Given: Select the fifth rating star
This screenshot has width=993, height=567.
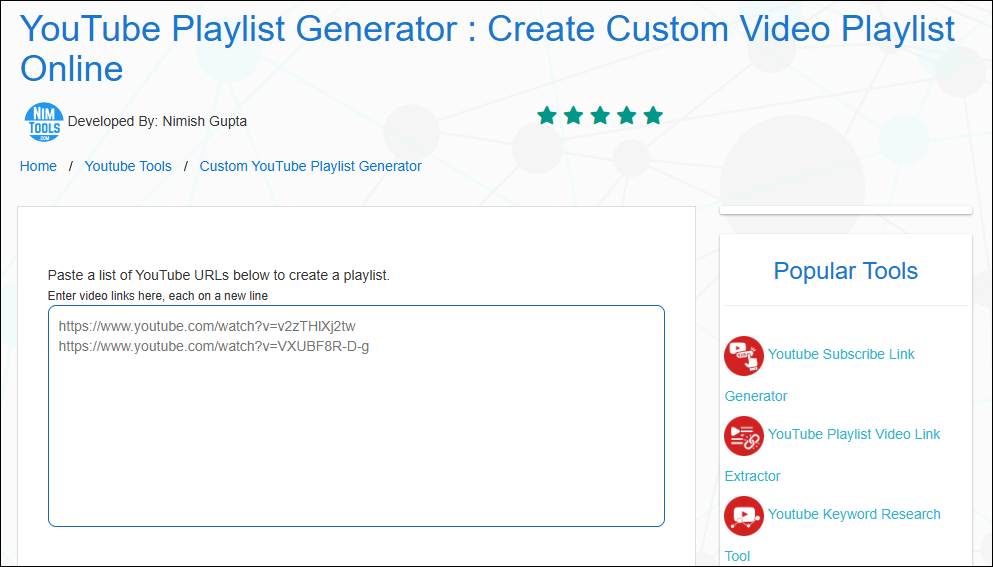Looking at the screenshot, I should (x=653, y=116).
